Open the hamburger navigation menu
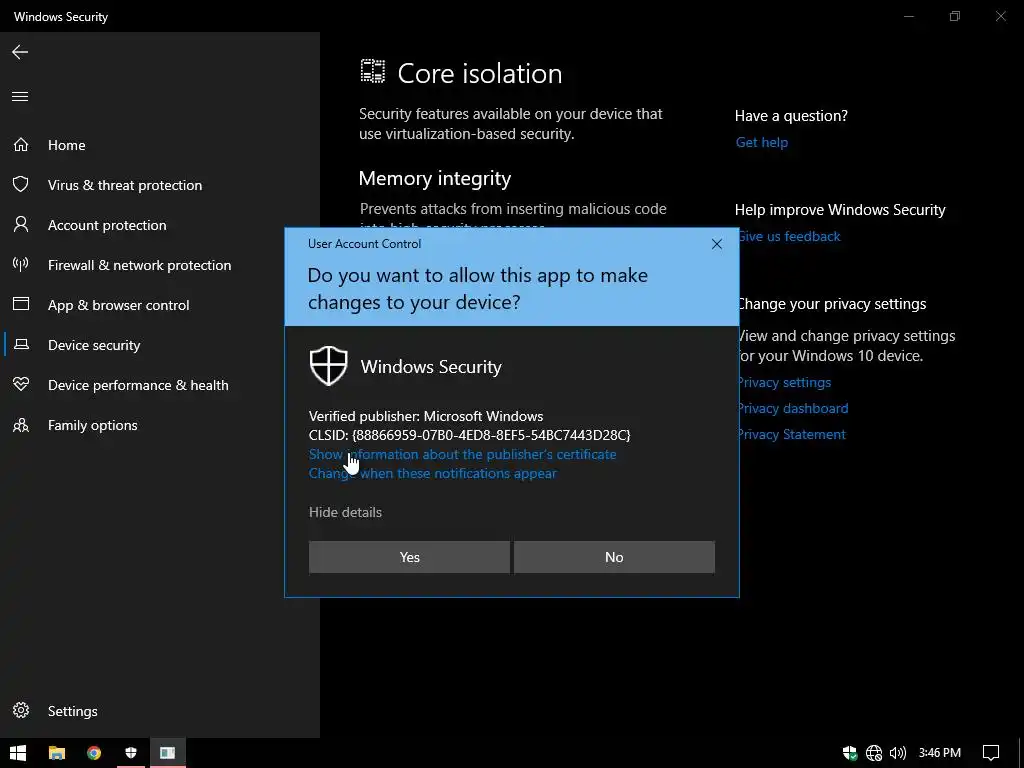Viewport: 1024px width, 768px height. 20,97
